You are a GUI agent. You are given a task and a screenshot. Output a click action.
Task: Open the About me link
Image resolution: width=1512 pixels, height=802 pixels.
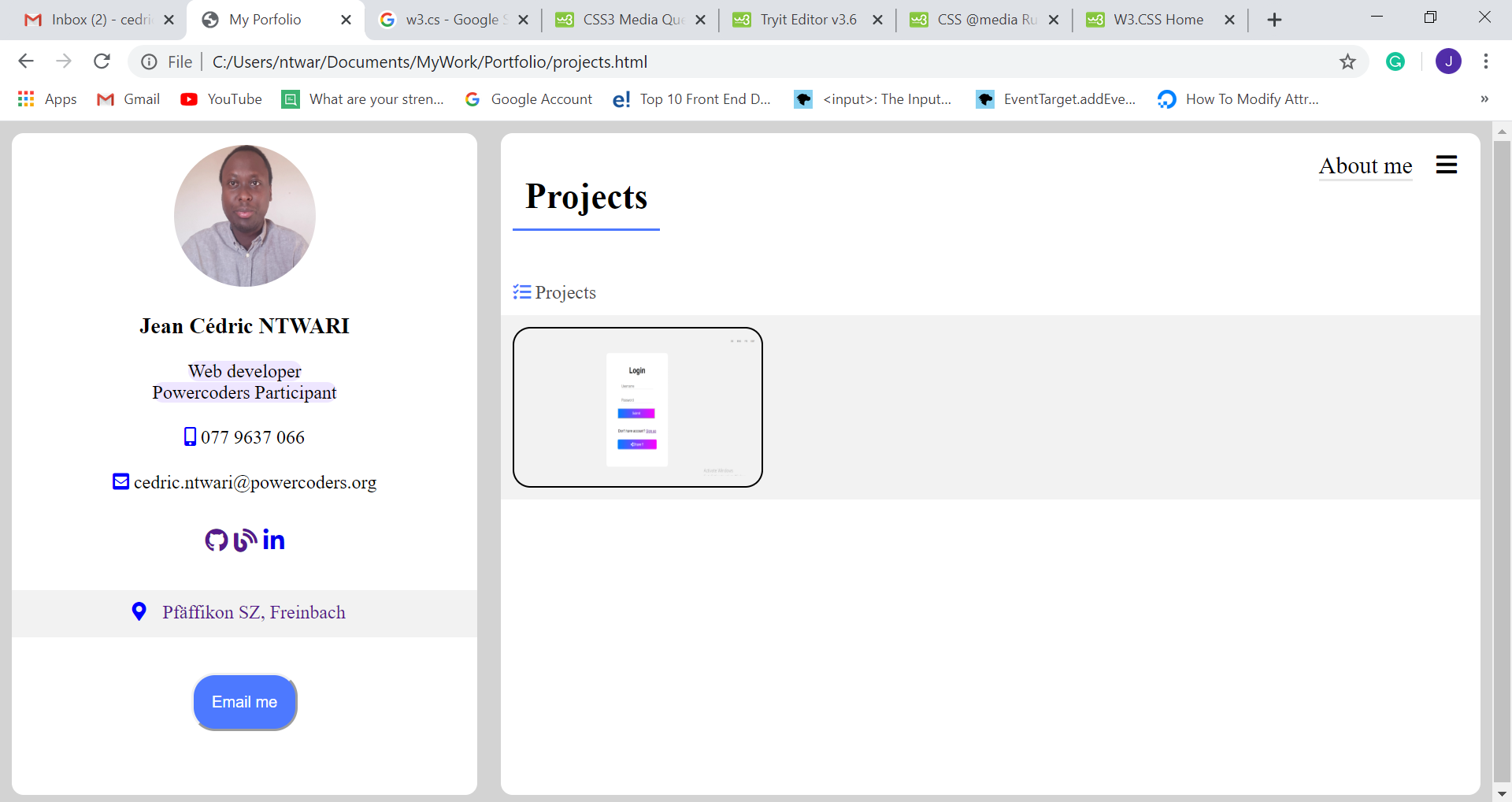click(1366, 166)
